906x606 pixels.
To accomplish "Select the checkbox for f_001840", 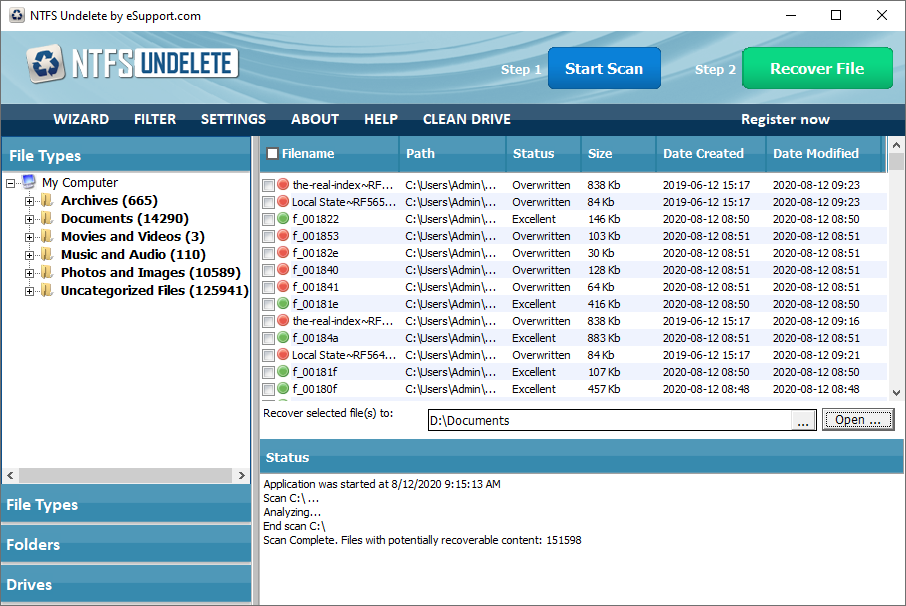I will coord(268,270).
